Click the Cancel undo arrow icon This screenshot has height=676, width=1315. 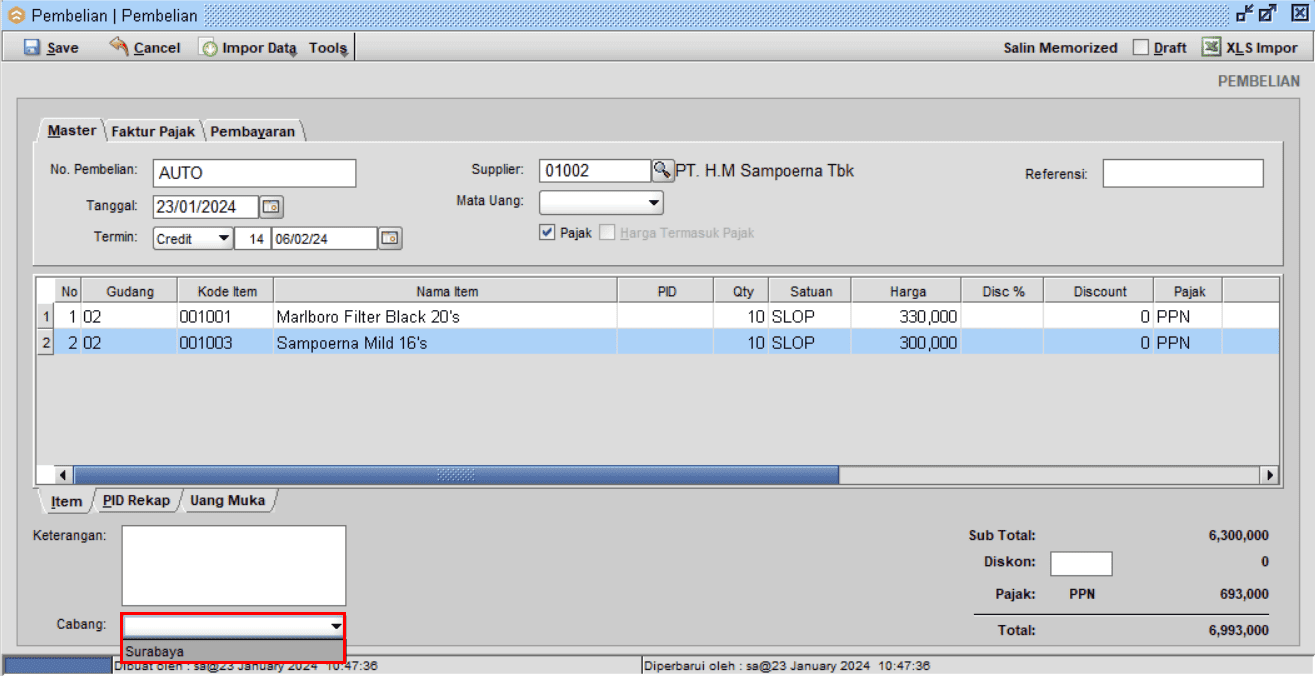click(119, 47)
